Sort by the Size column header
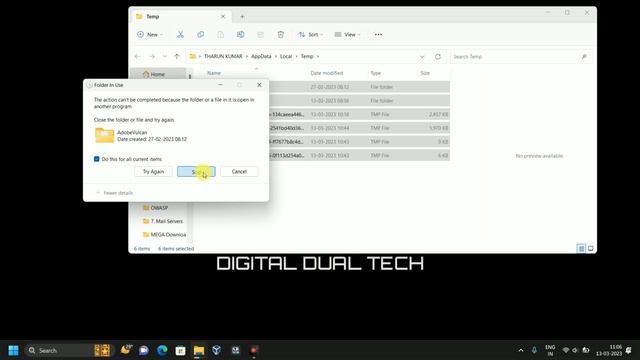Screen dimensions: 640x360 425,73
